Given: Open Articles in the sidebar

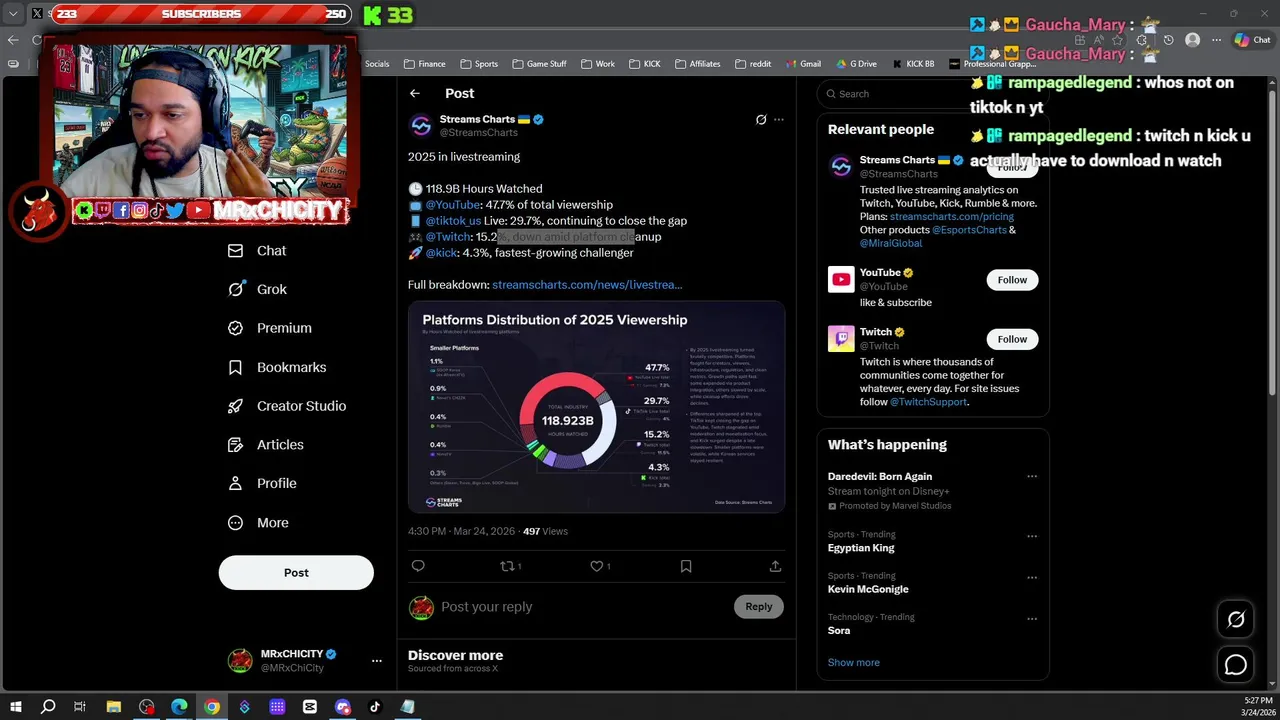Looking at the screenshot, I should 266,445.
